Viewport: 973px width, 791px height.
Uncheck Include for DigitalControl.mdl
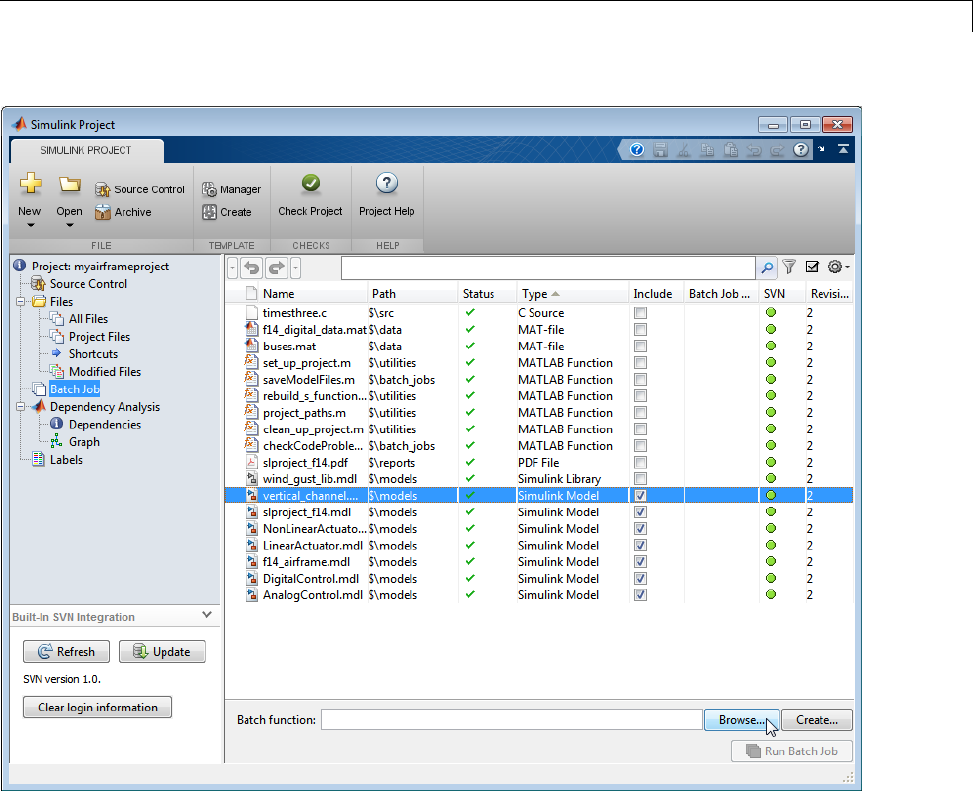640,578
